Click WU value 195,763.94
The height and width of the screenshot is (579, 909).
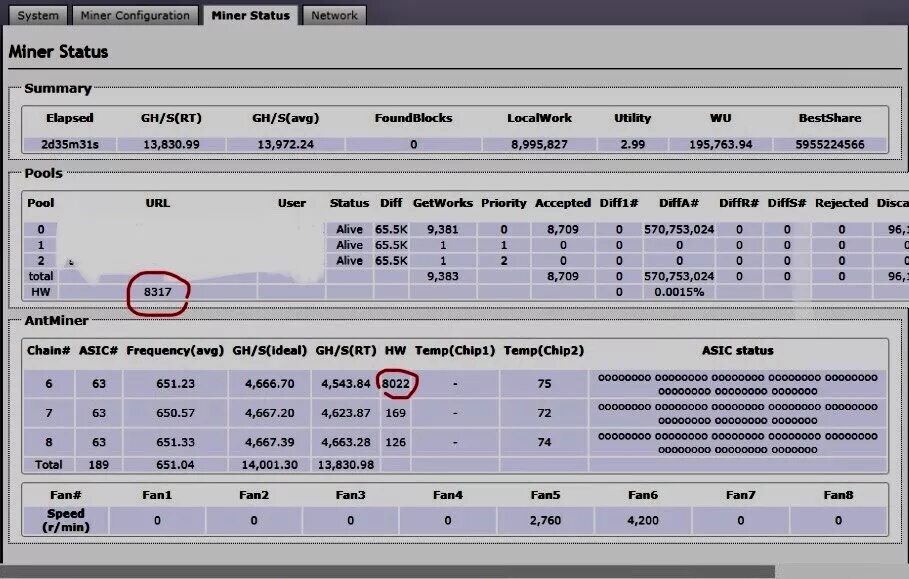coord(721,144)
